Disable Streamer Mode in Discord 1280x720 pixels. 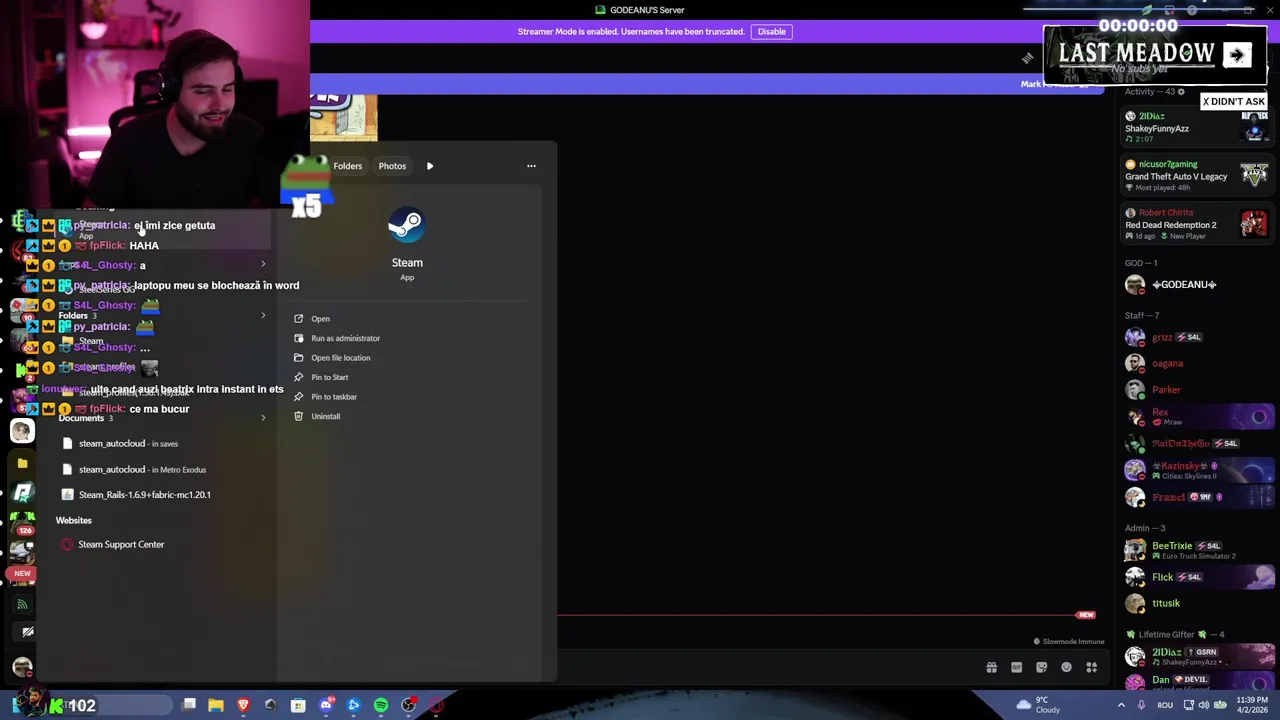pyautogui.click(x=771, y=31)
